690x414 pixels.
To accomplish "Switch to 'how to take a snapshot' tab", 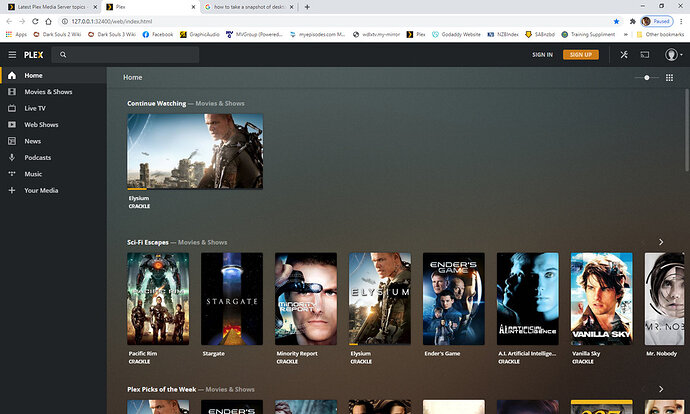I will [x=250, y=7].
